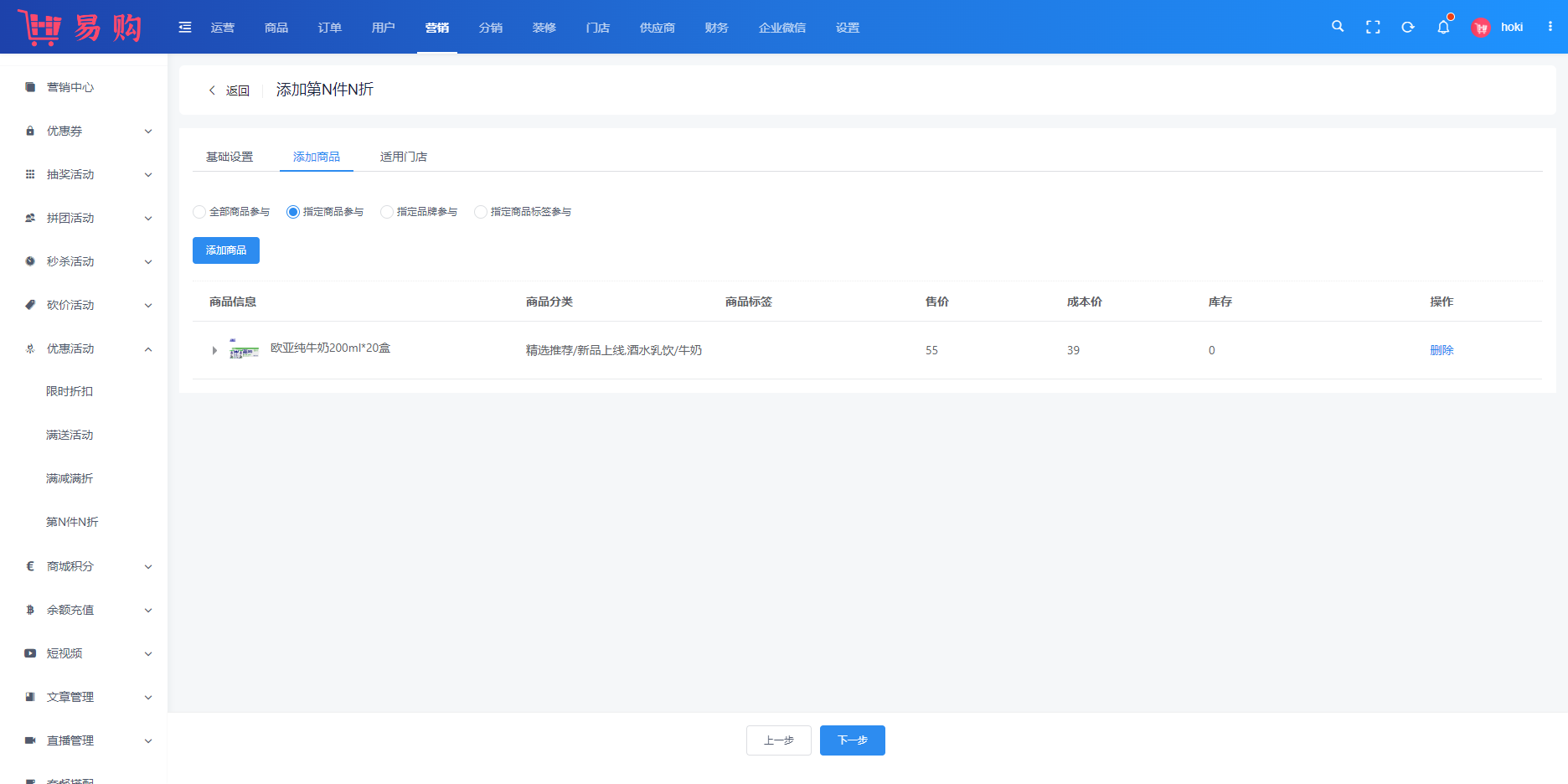Toggle fullscreen mode icon

[x=1373, y=27]
